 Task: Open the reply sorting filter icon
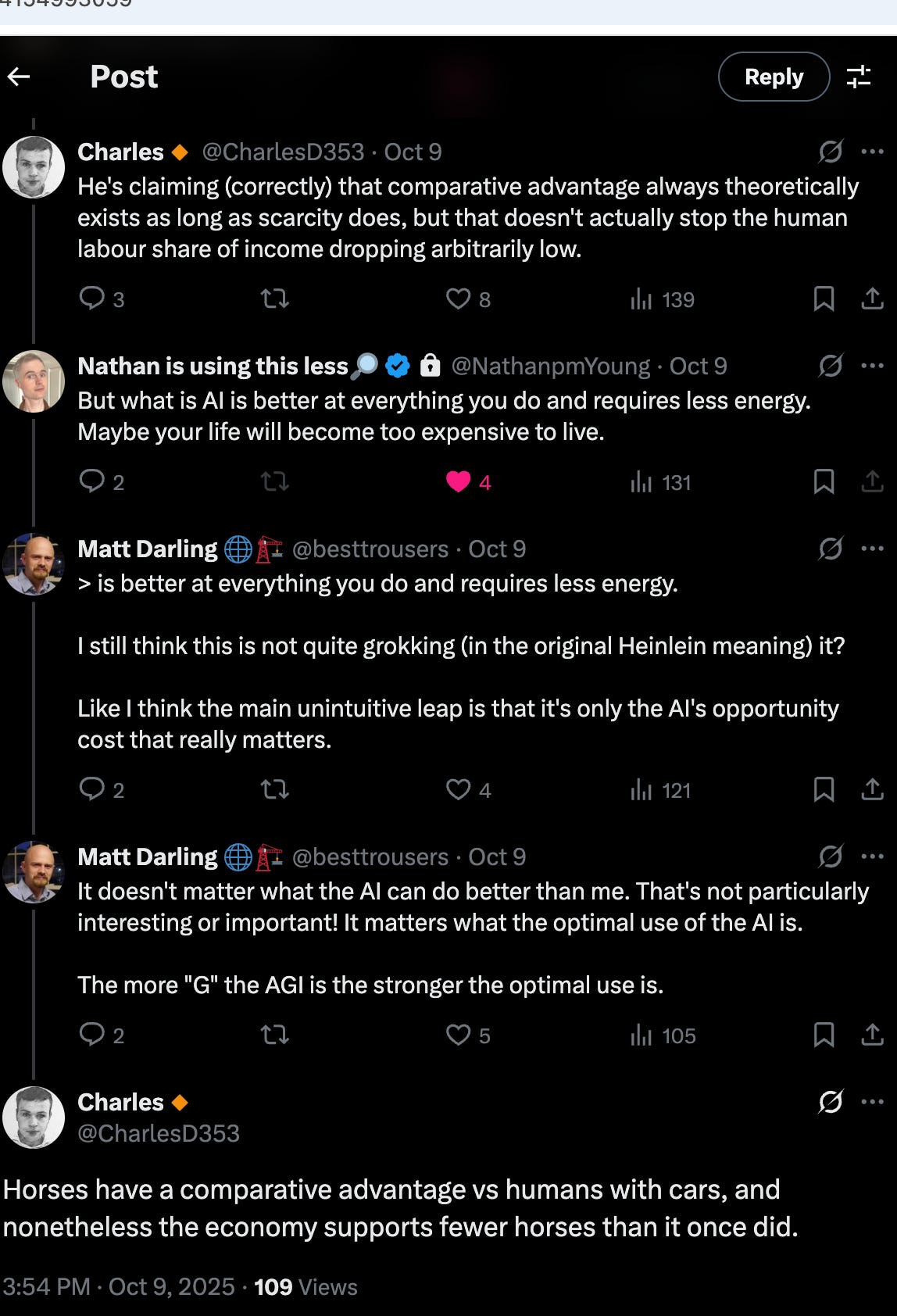tap(858, 77)
